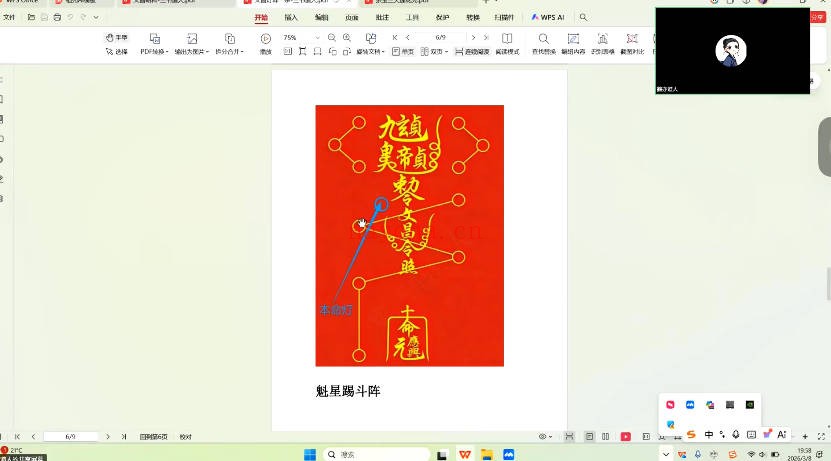Open the 文件 file menu
Image resolution: width=831 pixels, height=461 pixels.
tap(9, 17)
